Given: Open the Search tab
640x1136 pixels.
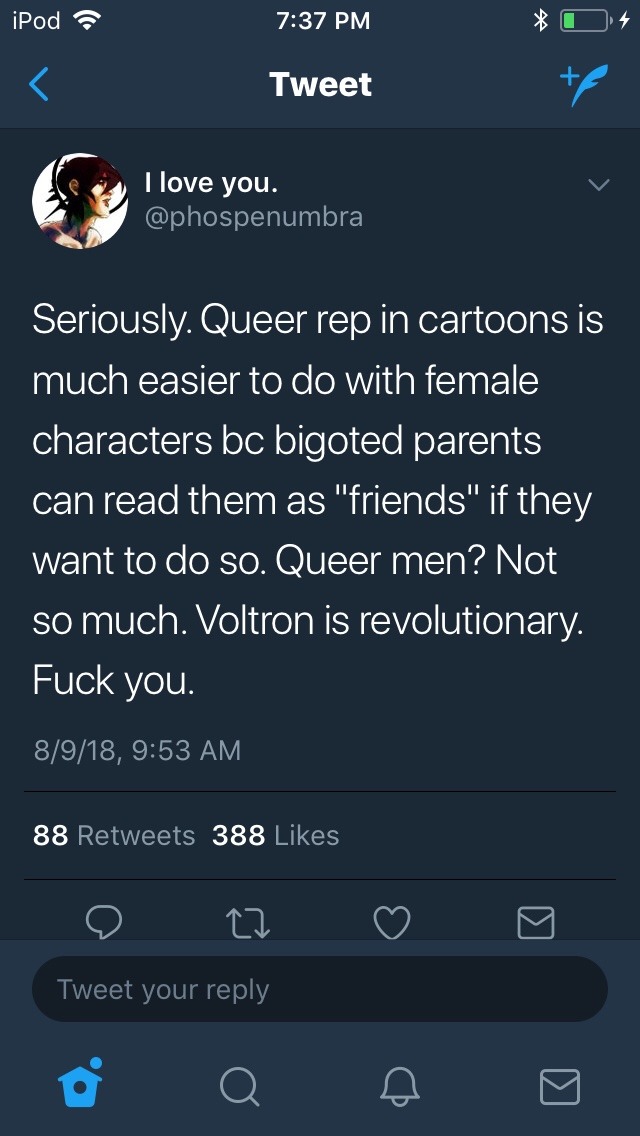Looking at the screenshot, I should point(239,1085).
